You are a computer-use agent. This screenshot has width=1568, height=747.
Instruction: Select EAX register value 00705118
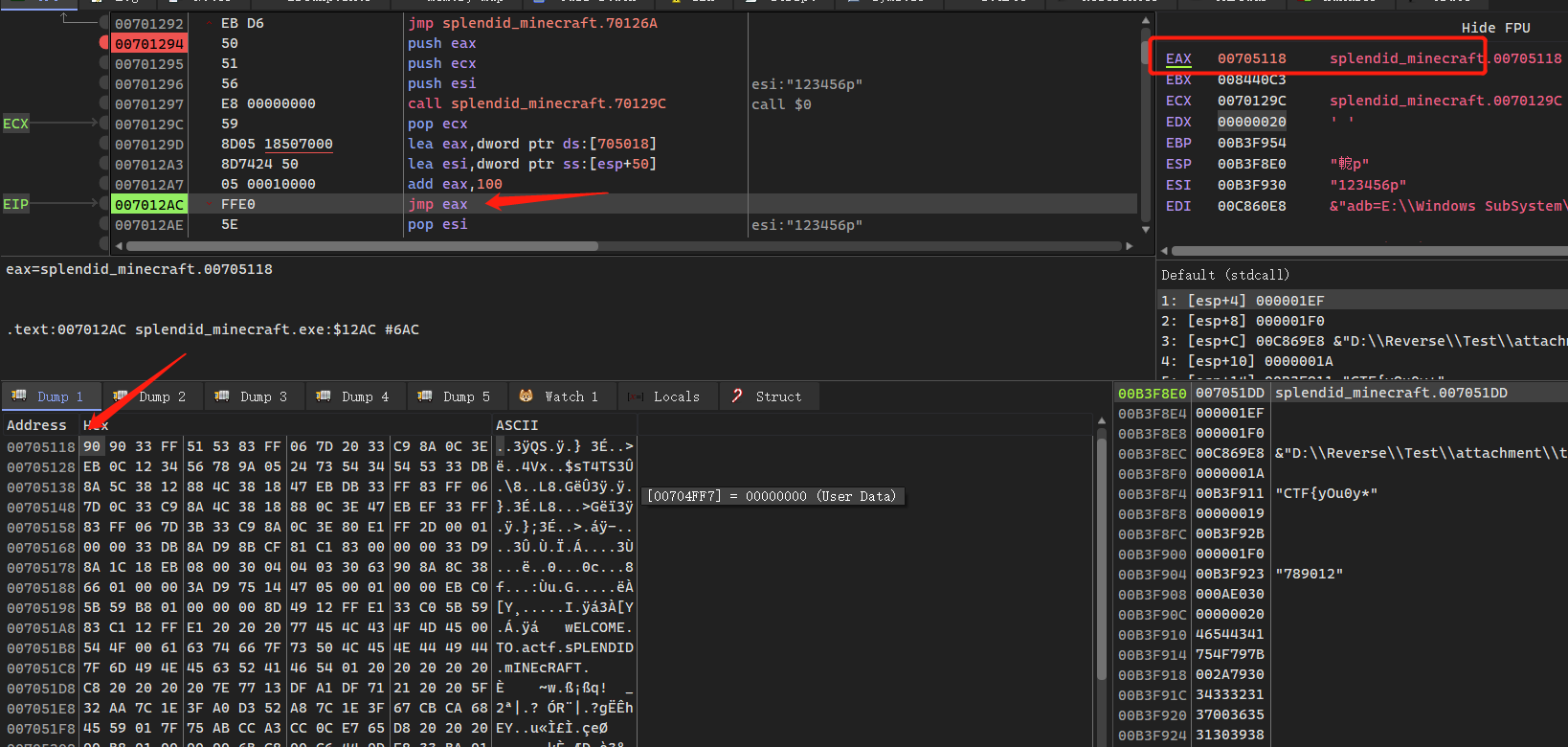pyautogui.click(x=1251, y=58)
